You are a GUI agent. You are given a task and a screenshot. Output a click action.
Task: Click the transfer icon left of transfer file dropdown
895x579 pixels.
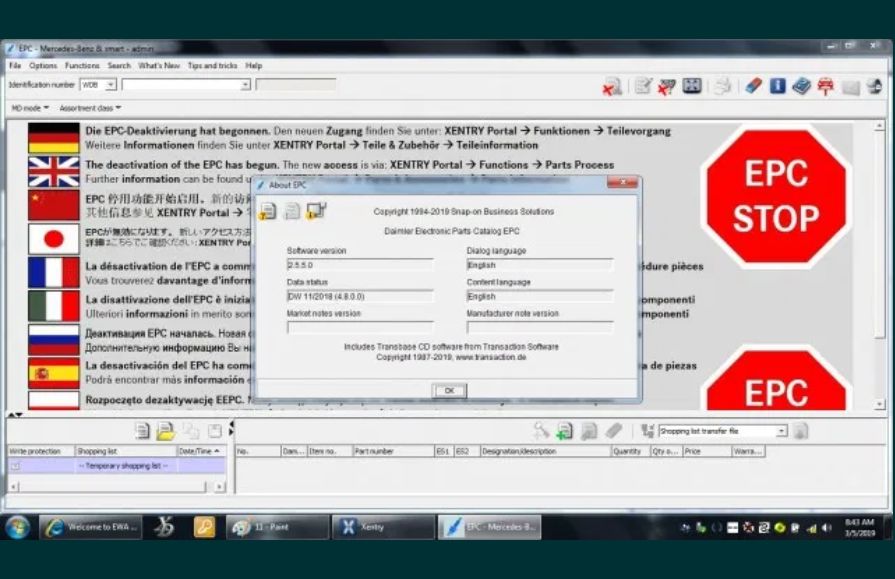click(647, 431)
